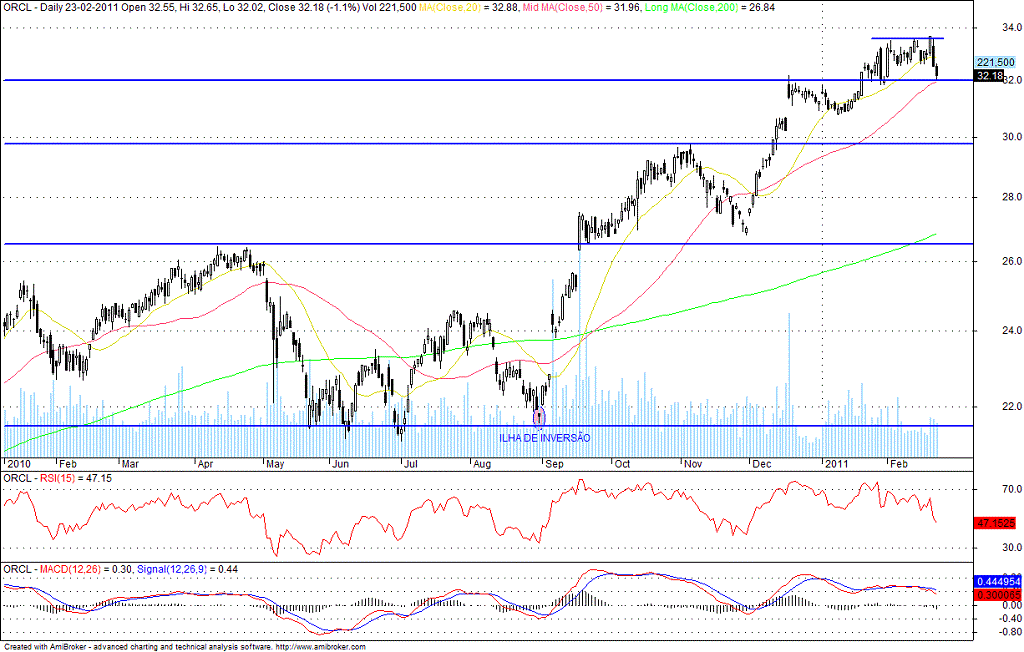Click the light blue 221,500 volume tag
Screen dimensions: 1024x652
(x=996, y=63)
